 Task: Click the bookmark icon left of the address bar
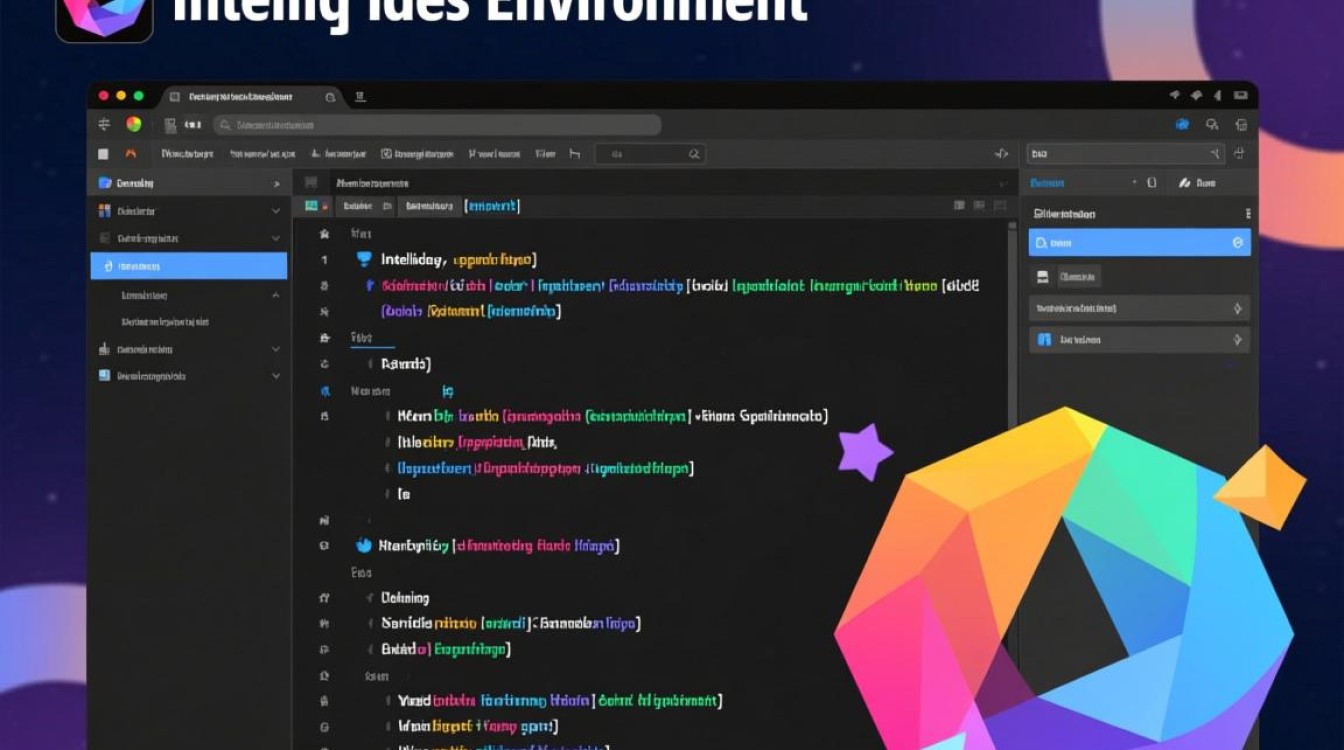point(171,124)
